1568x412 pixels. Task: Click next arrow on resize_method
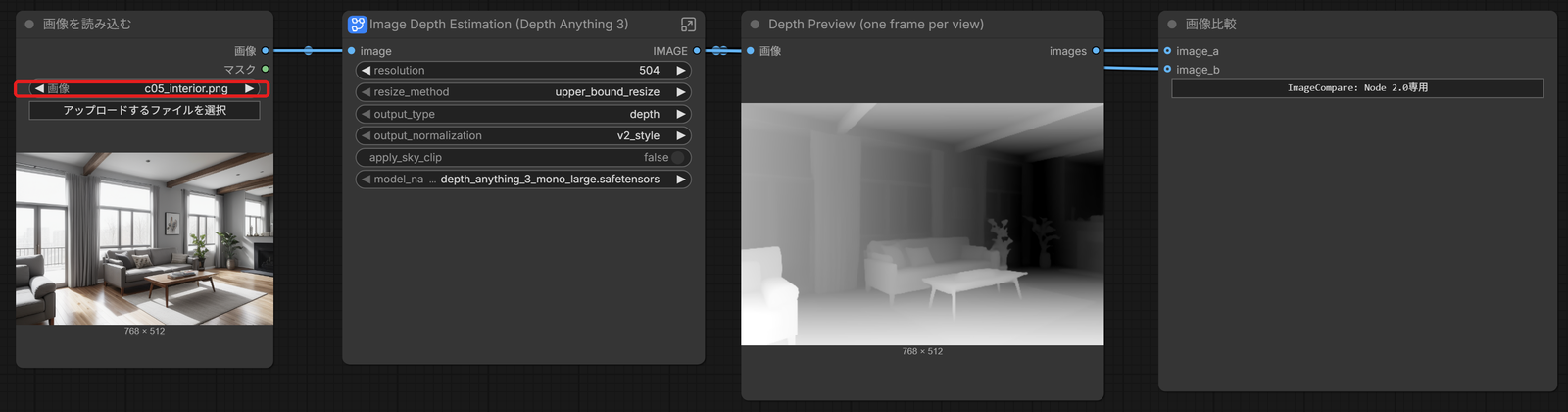tap(681, 92)
